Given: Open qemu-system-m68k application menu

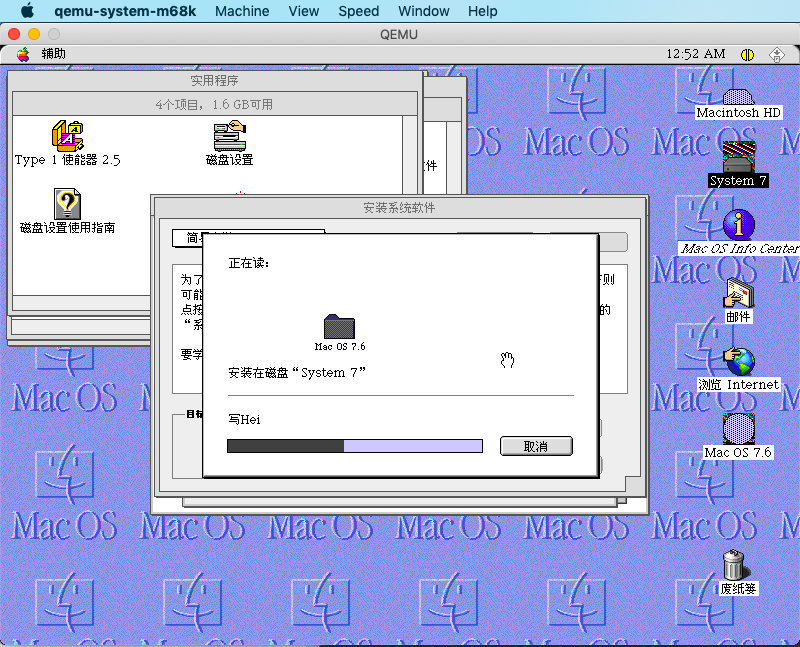Looking at the screenshot, I should [x=125, y=11].
